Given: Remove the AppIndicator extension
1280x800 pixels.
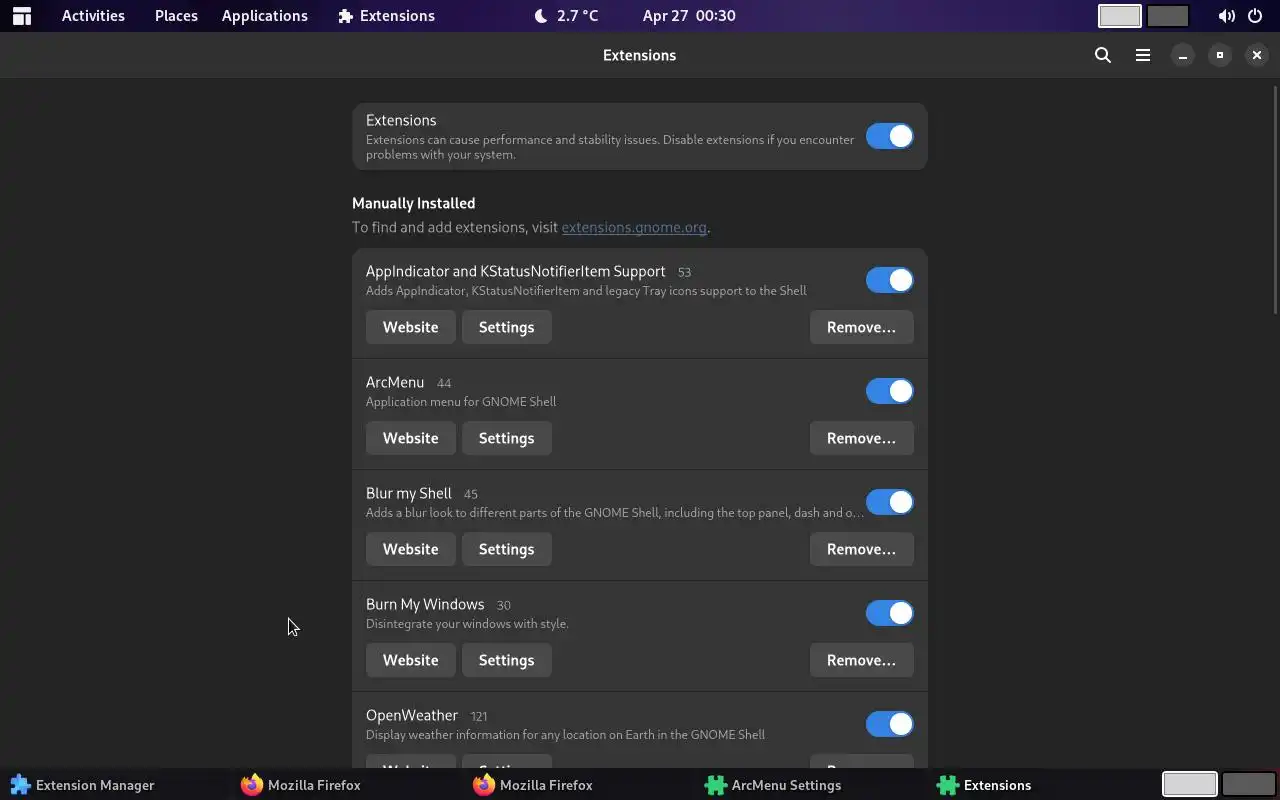Looking at the screenshot, I should point(861,327).
